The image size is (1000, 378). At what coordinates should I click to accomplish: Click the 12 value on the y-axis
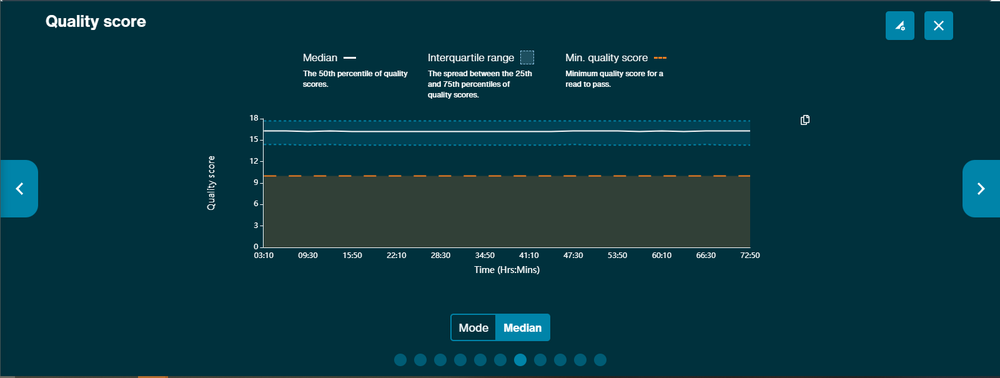[254, 161]
